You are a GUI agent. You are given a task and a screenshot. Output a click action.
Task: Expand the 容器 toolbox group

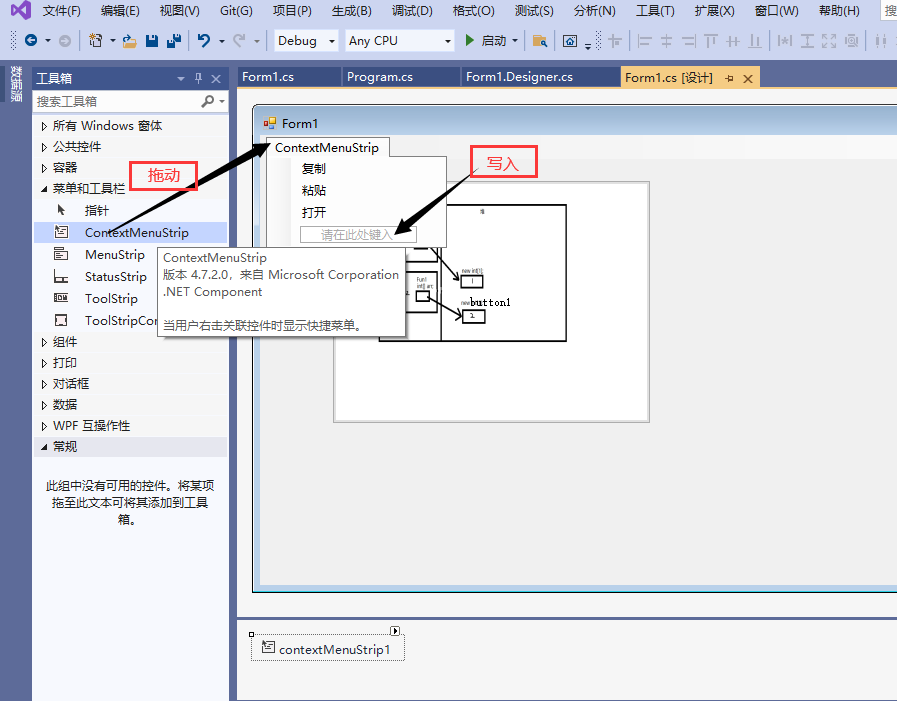44,168
